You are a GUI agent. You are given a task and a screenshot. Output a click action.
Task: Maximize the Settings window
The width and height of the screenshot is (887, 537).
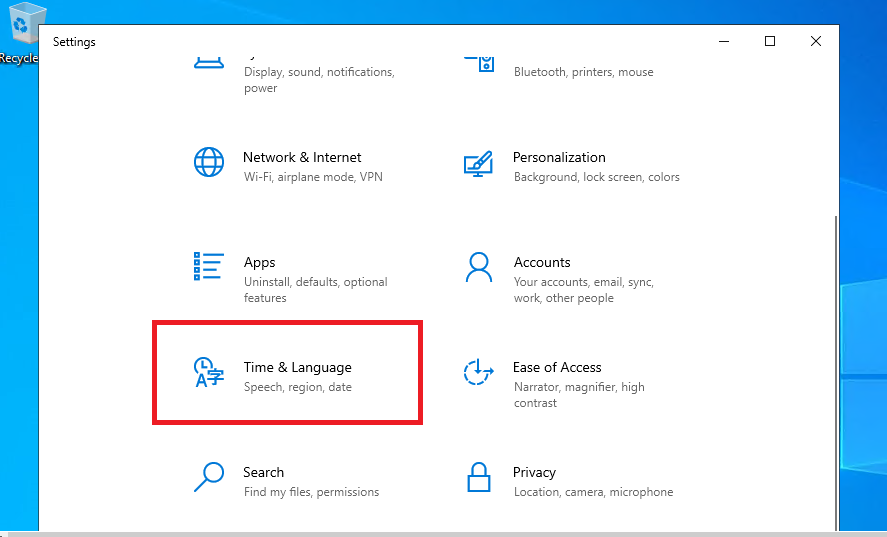(770, 41)
